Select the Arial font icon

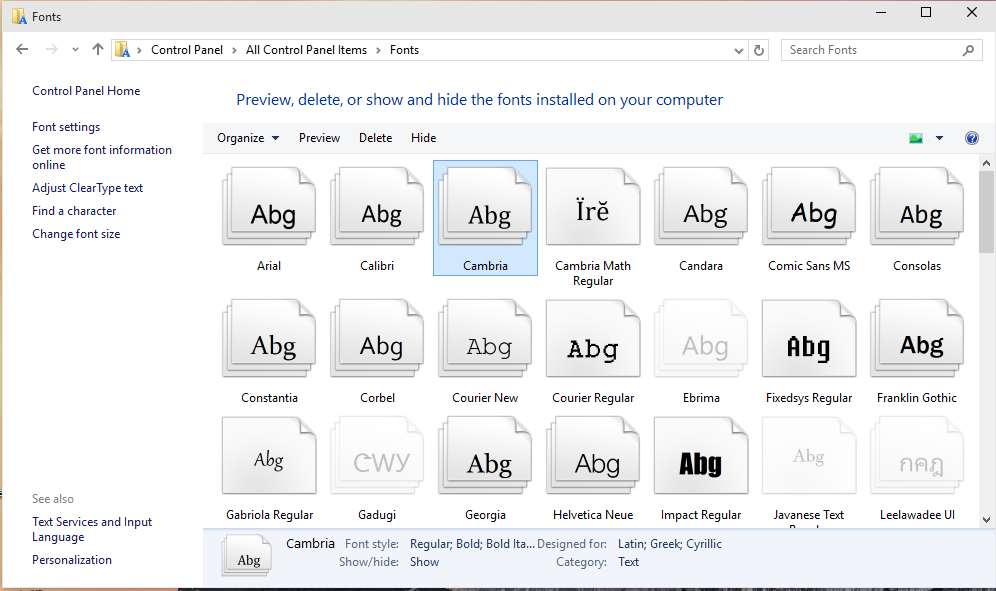click(269, 207)
